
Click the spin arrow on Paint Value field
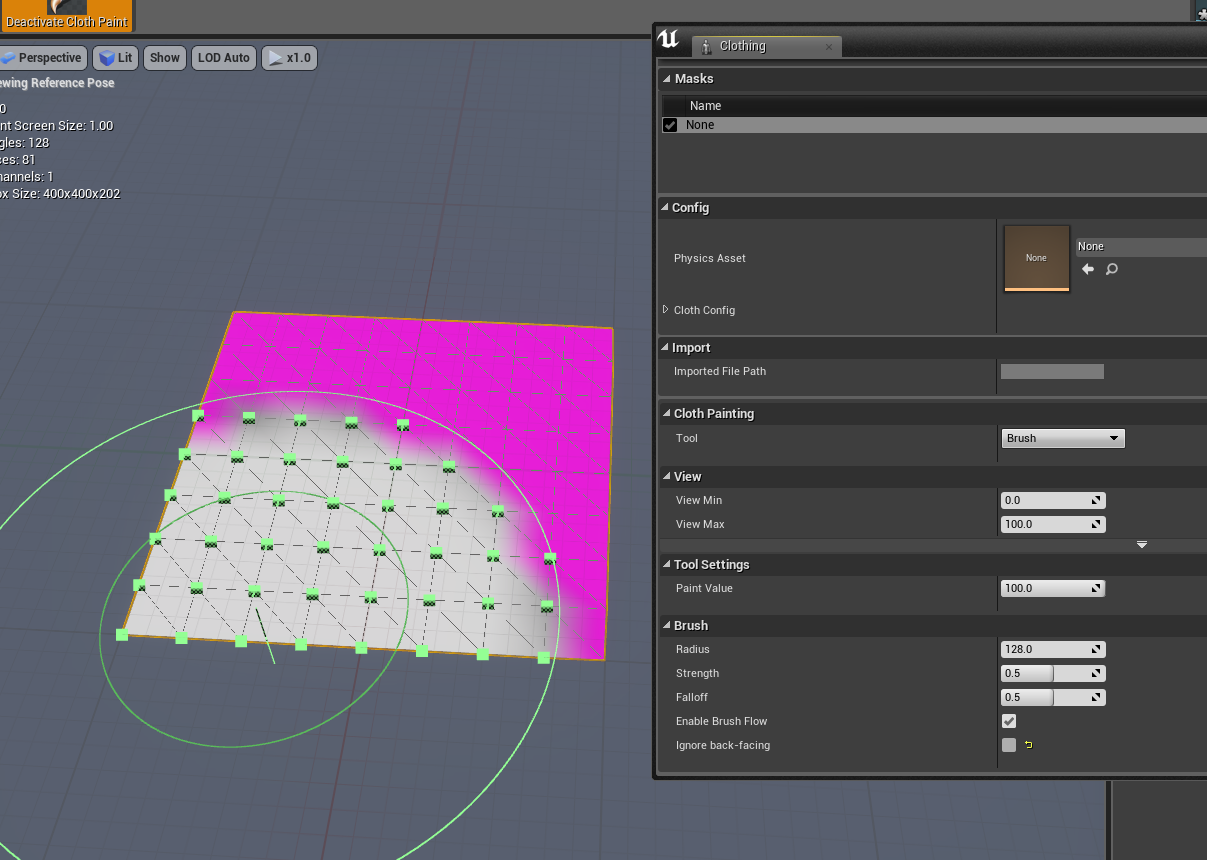1097,589
